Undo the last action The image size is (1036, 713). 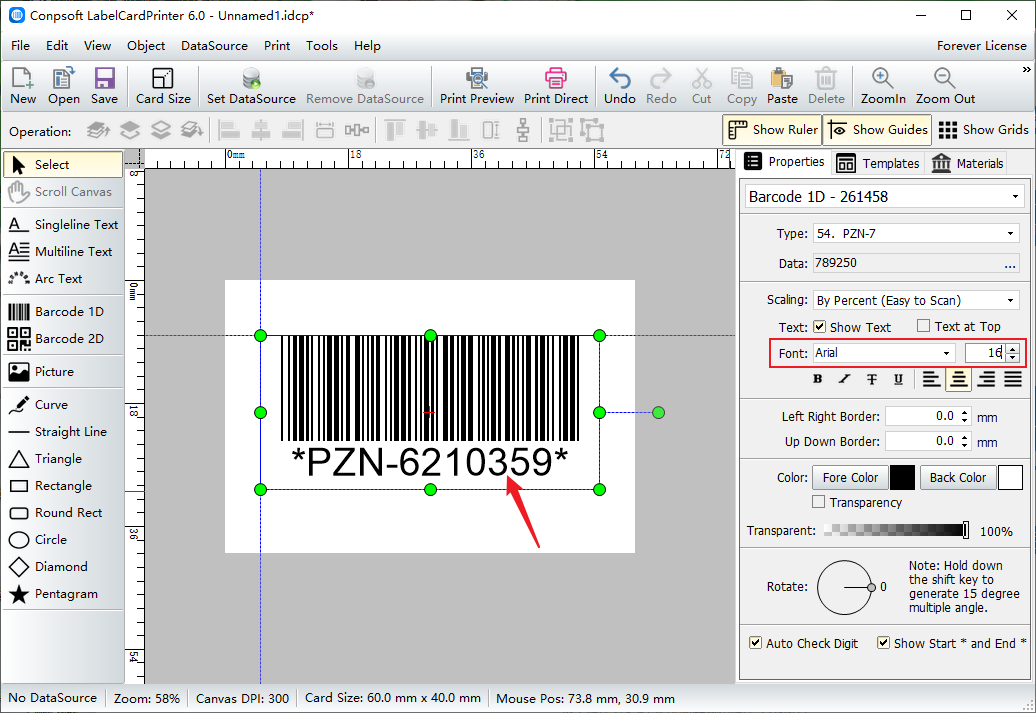tap(620, 86)
